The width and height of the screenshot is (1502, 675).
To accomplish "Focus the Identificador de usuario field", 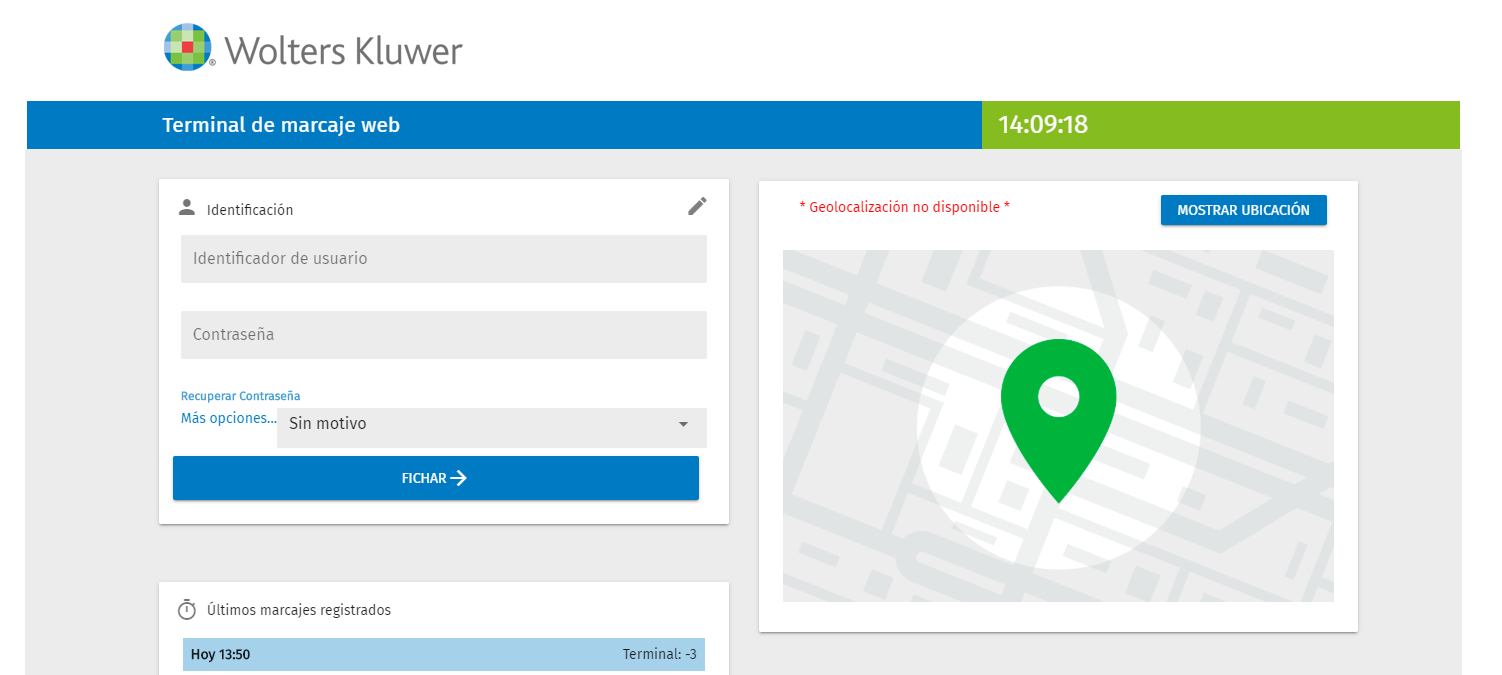I will 444,259.
